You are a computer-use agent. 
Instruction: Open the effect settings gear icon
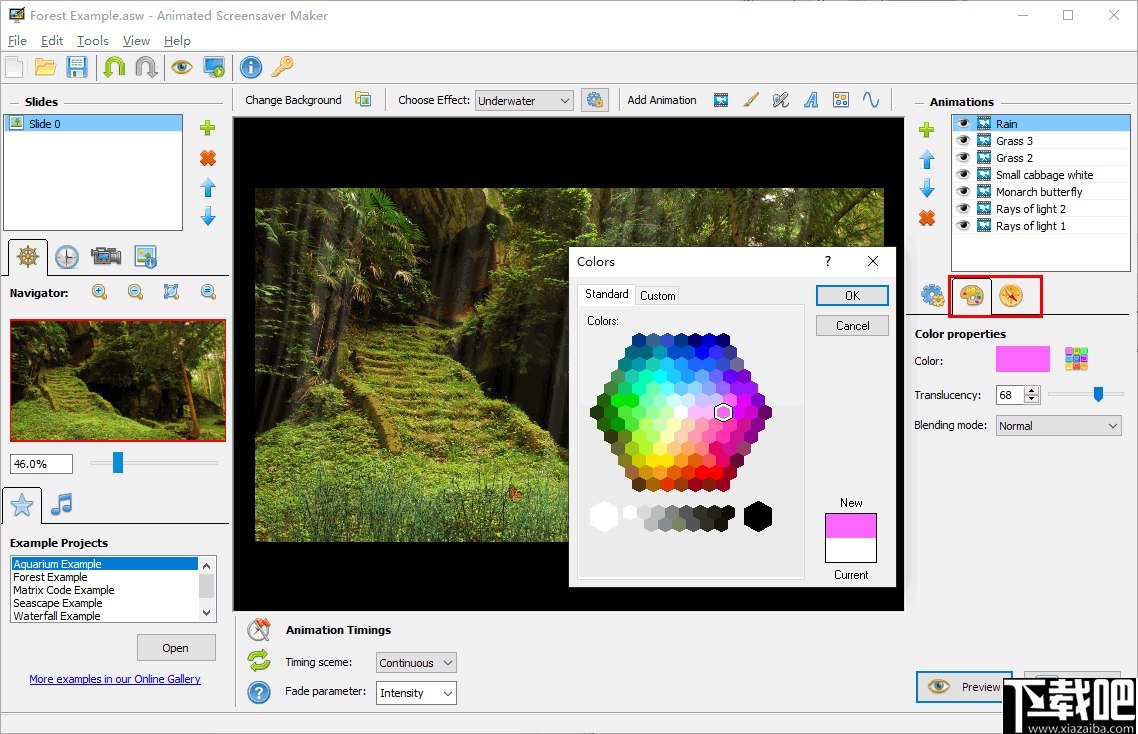click(595, 100)
